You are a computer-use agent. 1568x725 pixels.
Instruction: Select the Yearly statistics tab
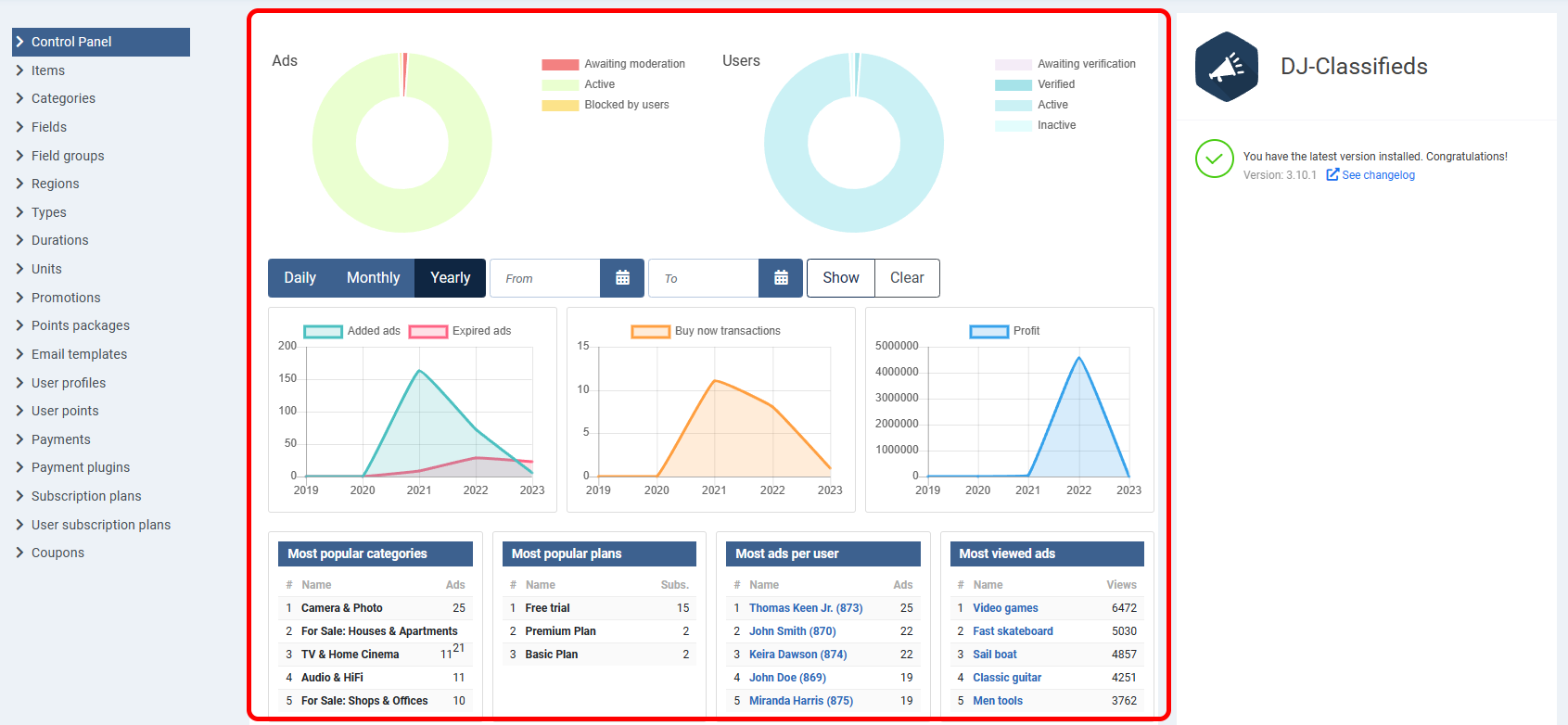[450, 278]
